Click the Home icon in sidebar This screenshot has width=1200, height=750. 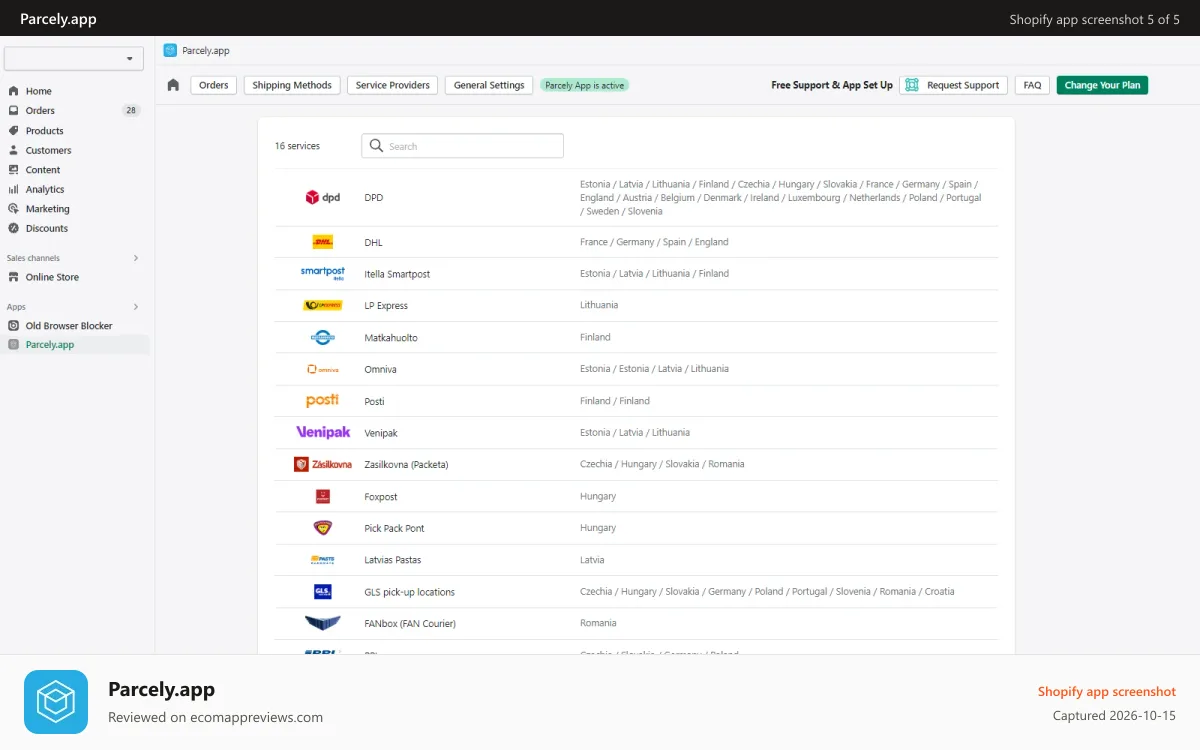click(x=13, y=91)
